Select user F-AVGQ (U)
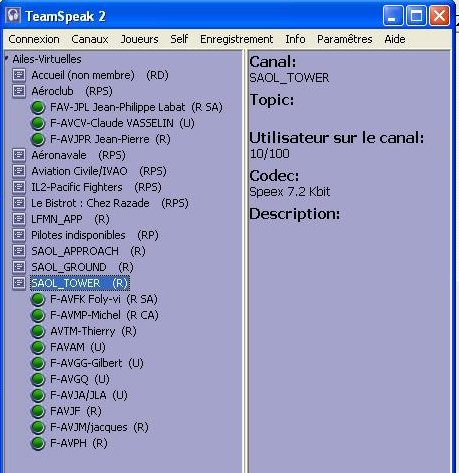This screenshot has width=459, height=473. tap(80, 379)
